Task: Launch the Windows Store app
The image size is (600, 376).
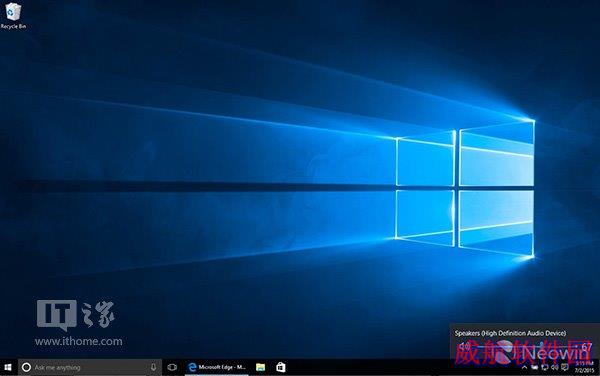Action: click(281, 368)
